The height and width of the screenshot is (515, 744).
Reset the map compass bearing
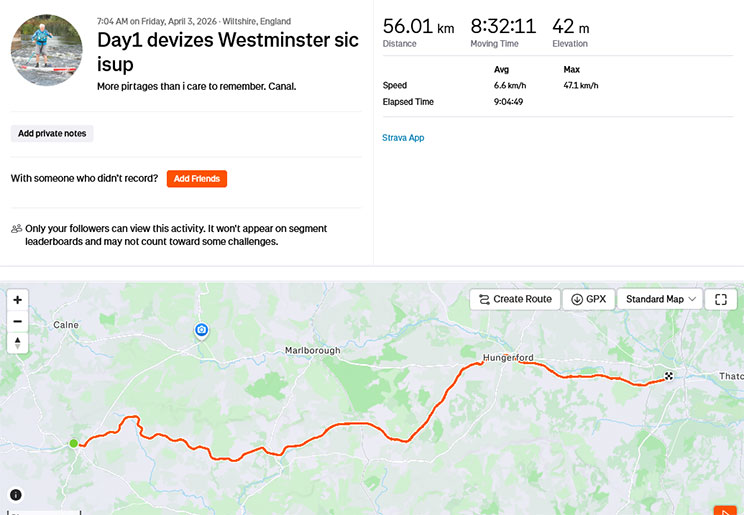click(18, 343)
